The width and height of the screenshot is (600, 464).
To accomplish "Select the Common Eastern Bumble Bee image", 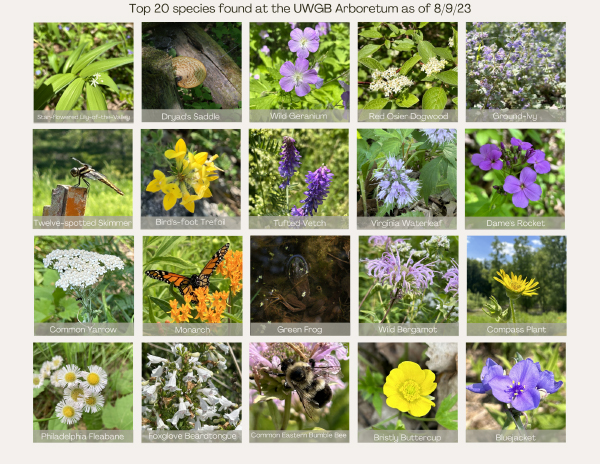I will 299,392.
